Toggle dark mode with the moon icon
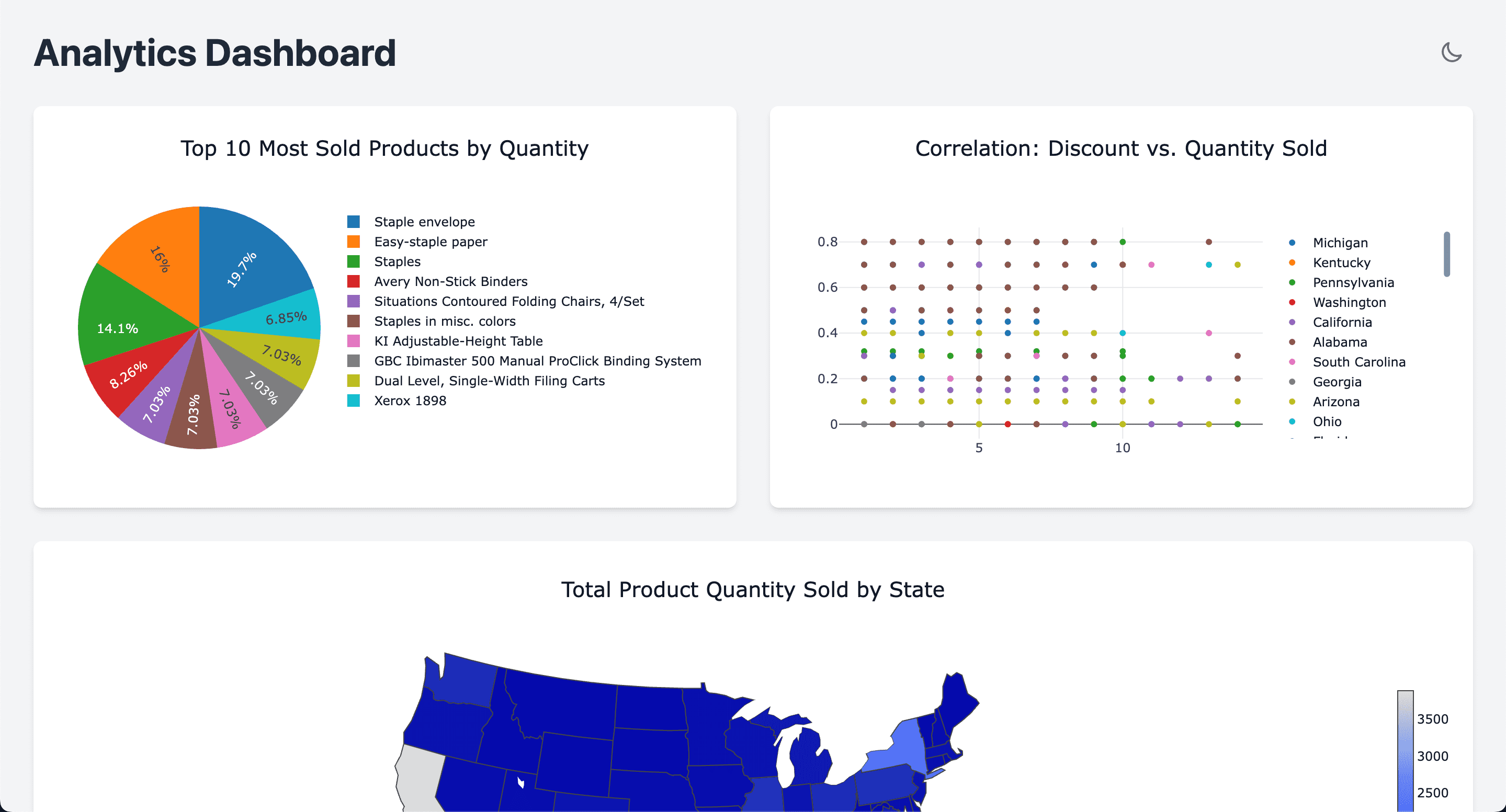1506x812 pixels. tap(1452, 53)
